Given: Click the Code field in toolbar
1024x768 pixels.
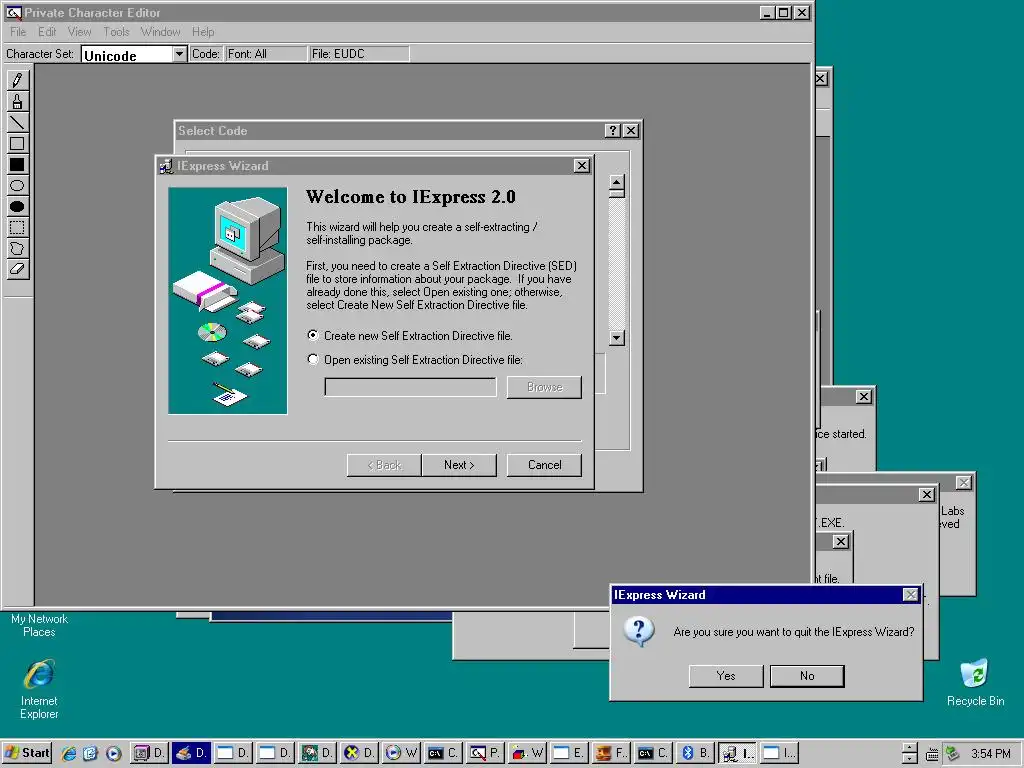Looking at the screenshot, I should coord(206,54).
